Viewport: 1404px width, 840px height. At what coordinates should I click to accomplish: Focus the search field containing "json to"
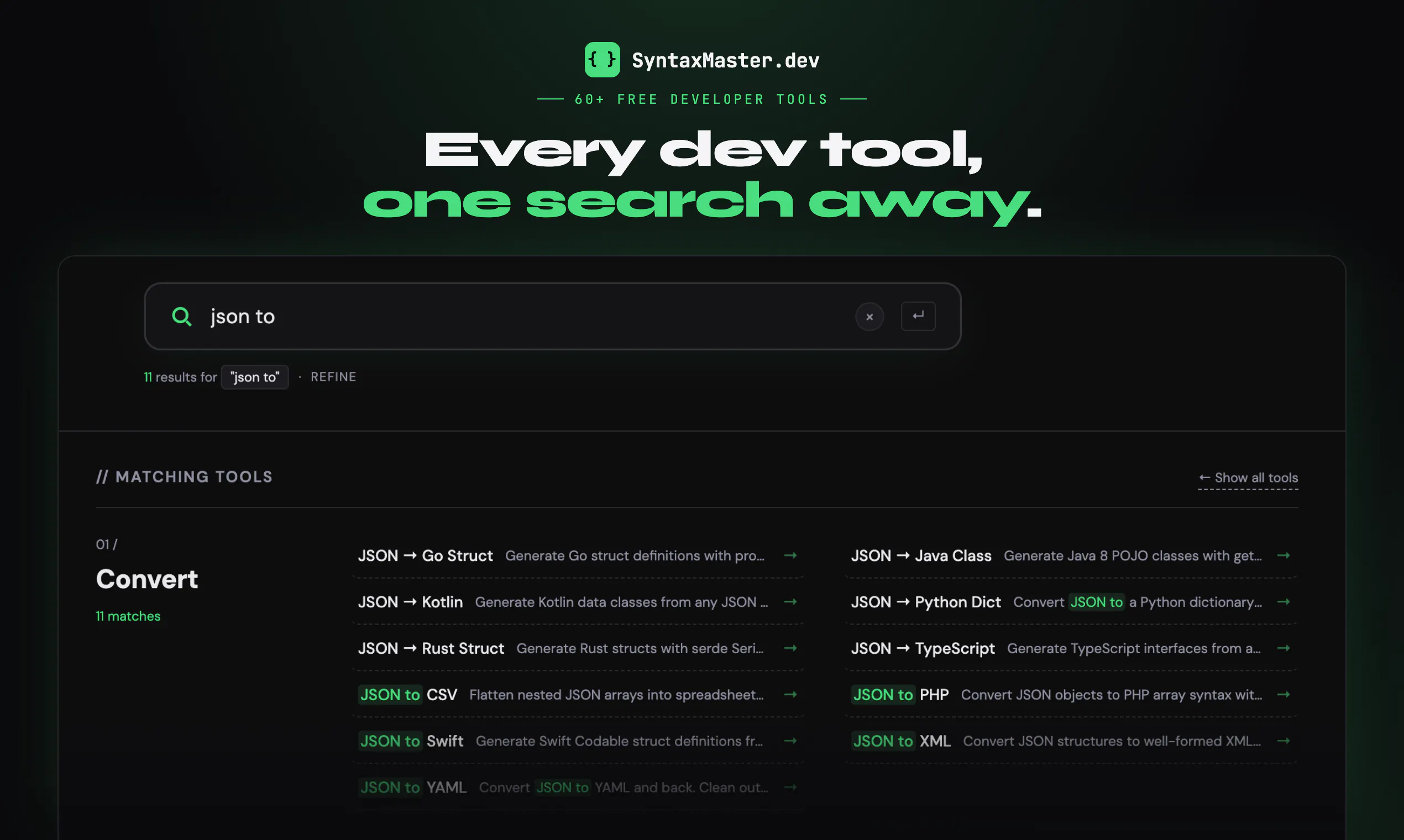(x=552, y=317)
